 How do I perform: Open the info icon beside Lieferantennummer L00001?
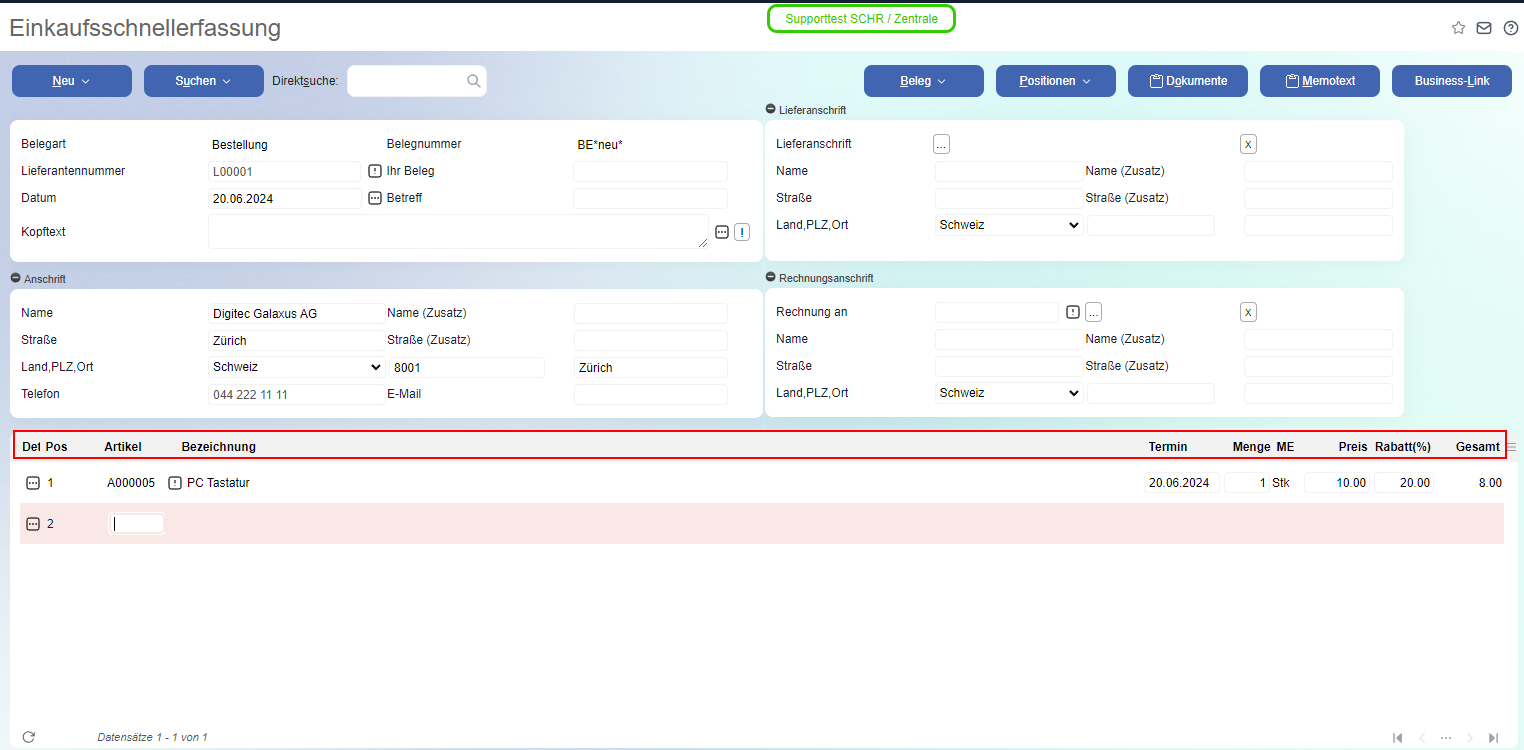coord(375,171)
